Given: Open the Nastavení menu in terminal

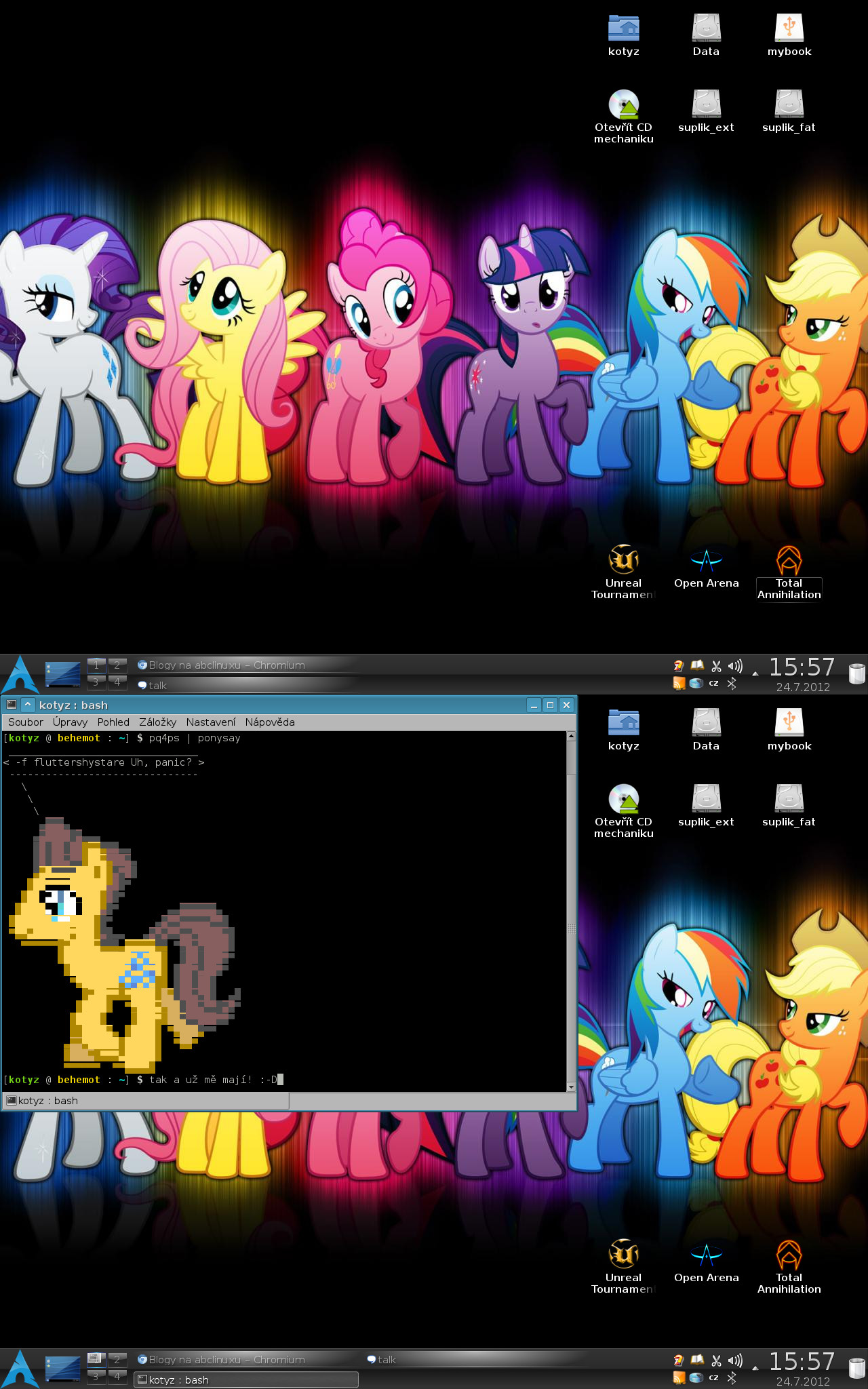Looking at the screenshot, I should pyautogui.click(x=211, y=722).
